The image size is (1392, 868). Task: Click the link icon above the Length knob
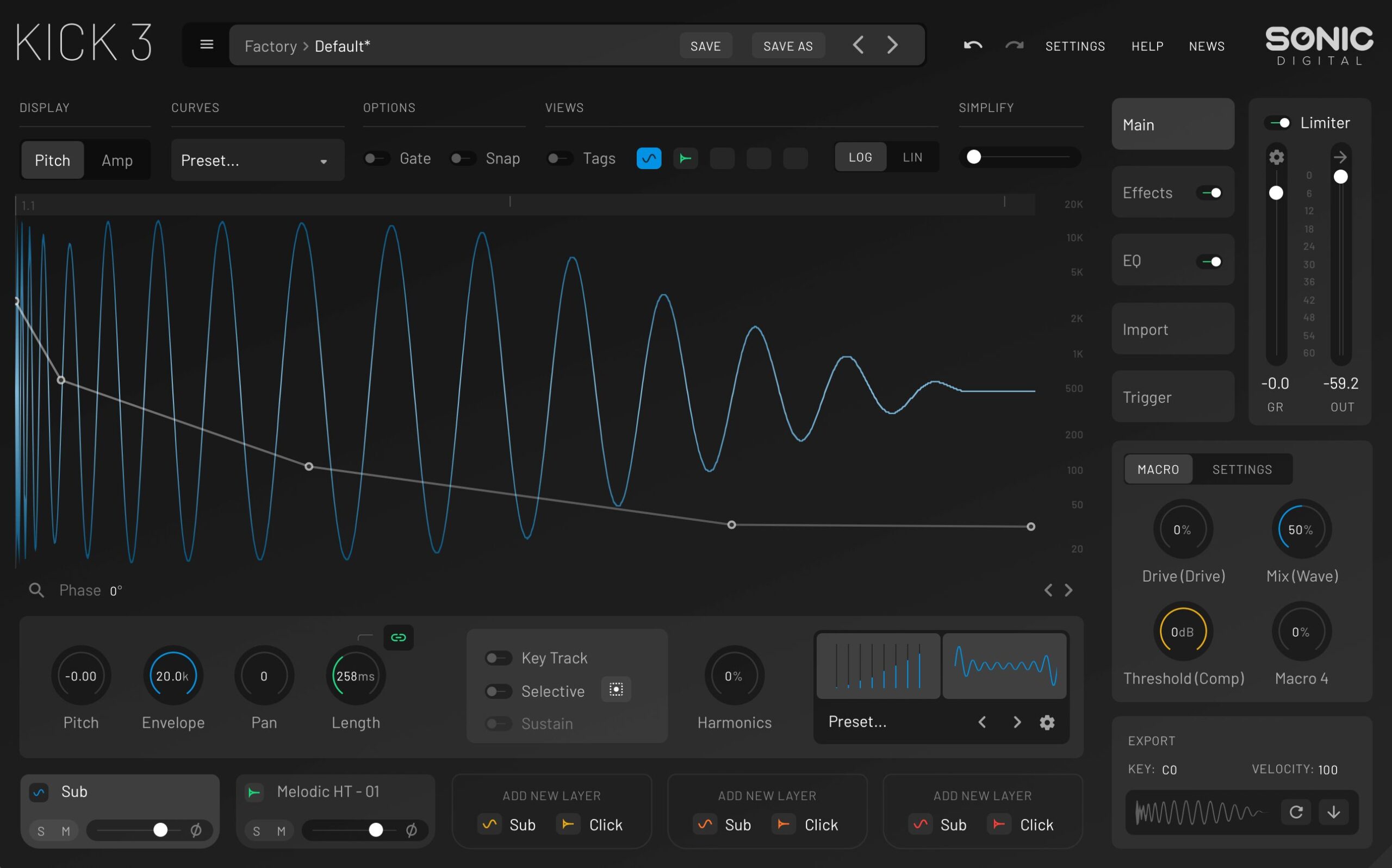pos(399,637)
